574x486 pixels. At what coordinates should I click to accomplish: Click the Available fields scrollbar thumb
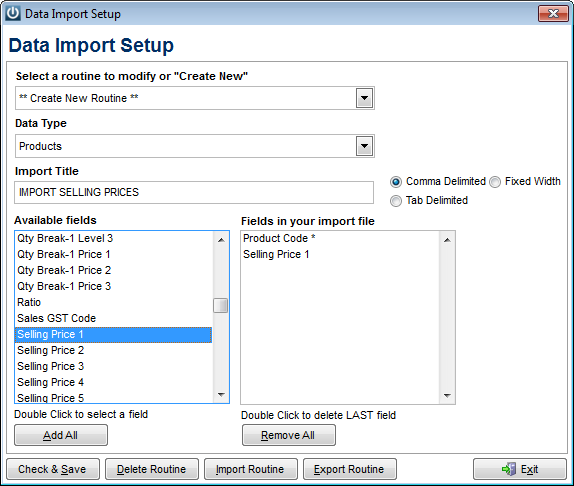coord(221,306)
